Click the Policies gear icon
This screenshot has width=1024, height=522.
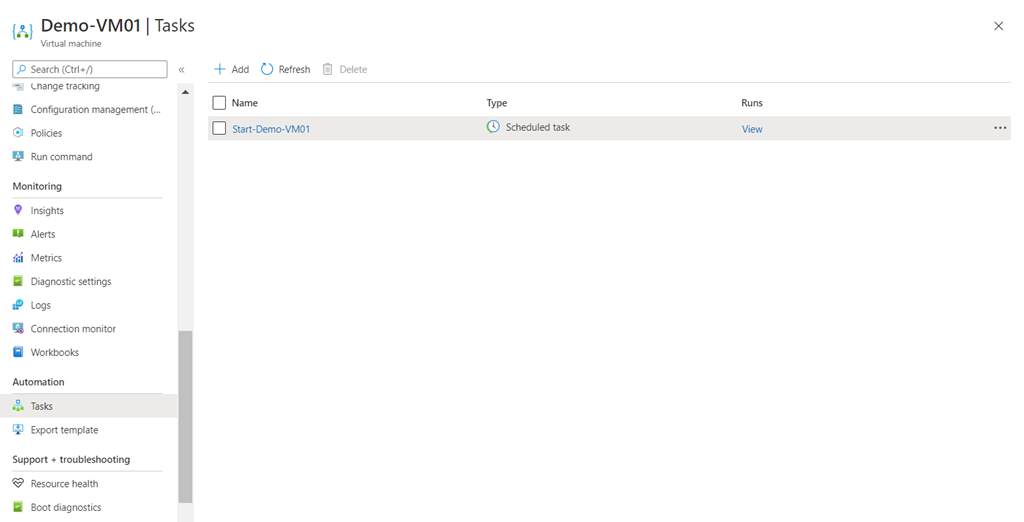point(18,133)
